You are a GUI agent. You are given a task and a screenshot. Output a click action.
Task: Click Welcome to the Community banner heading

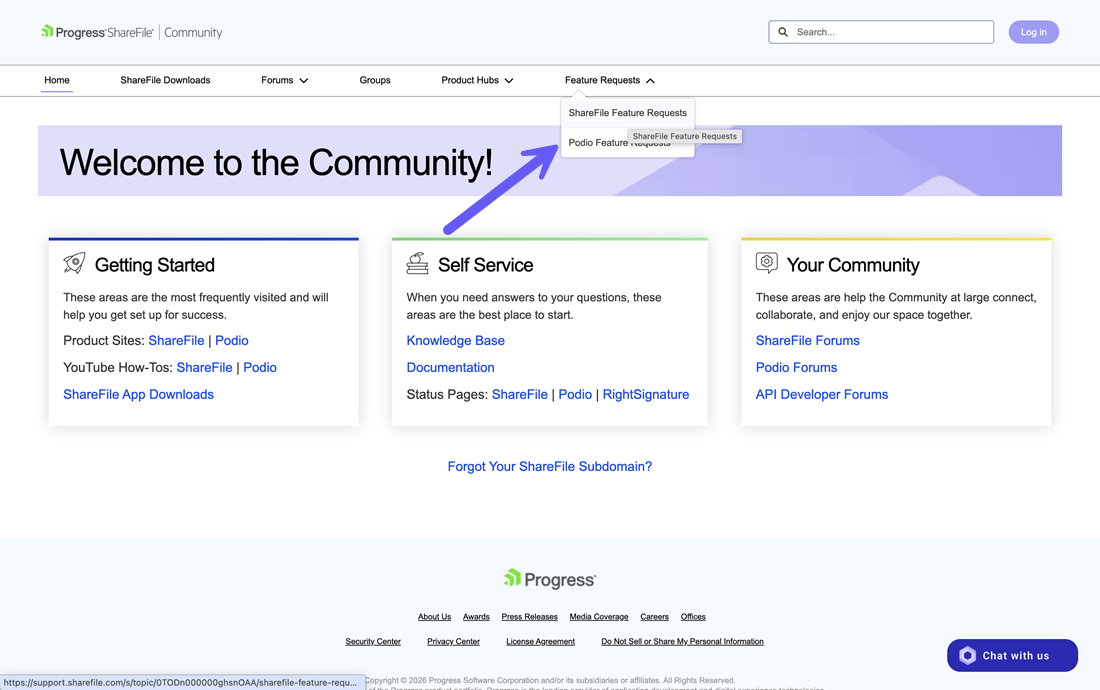coord(276,162)
